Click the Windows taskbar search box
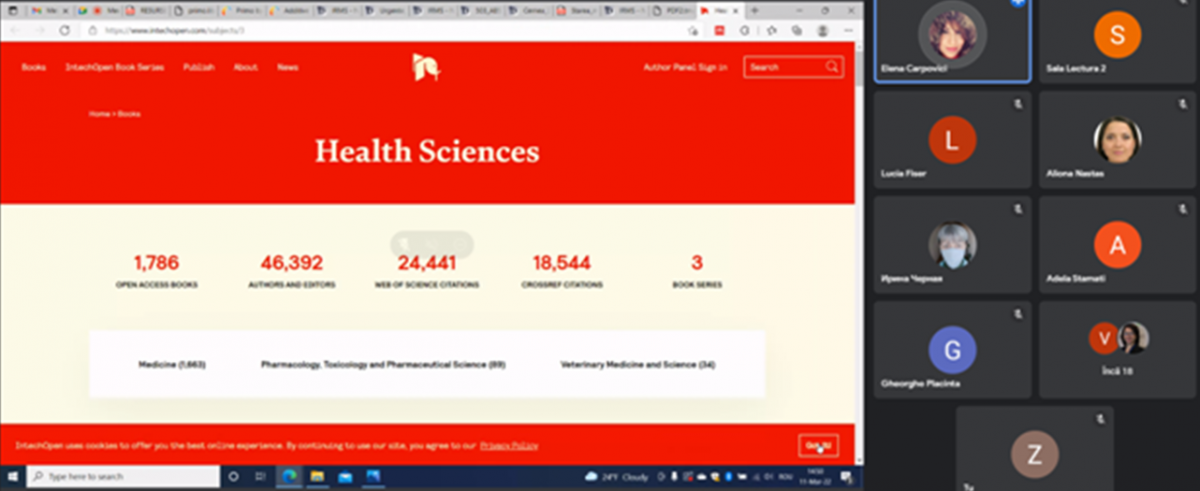Screen dimensions: 1200x491 click(x=125, y=476)
